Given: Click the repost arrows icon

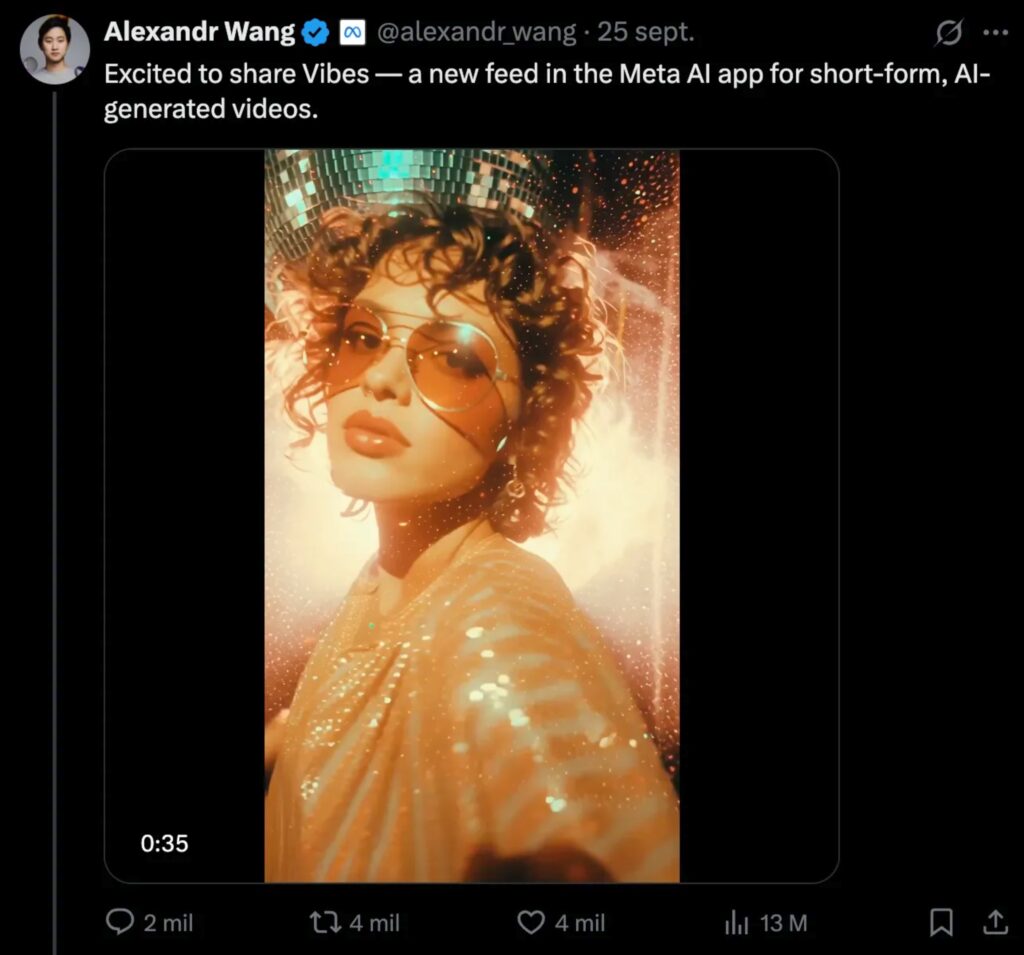Looking at the screenshot, I should click(x=325, y=922).
